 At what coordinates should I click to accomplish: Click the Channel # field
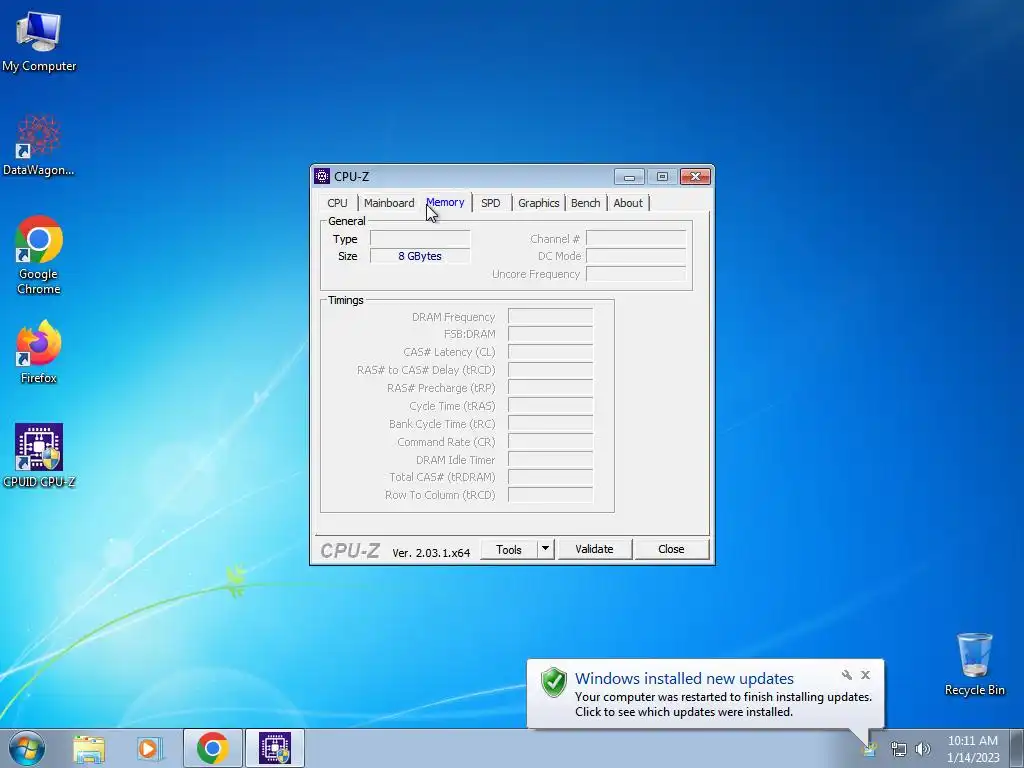(x=636, y=238)
